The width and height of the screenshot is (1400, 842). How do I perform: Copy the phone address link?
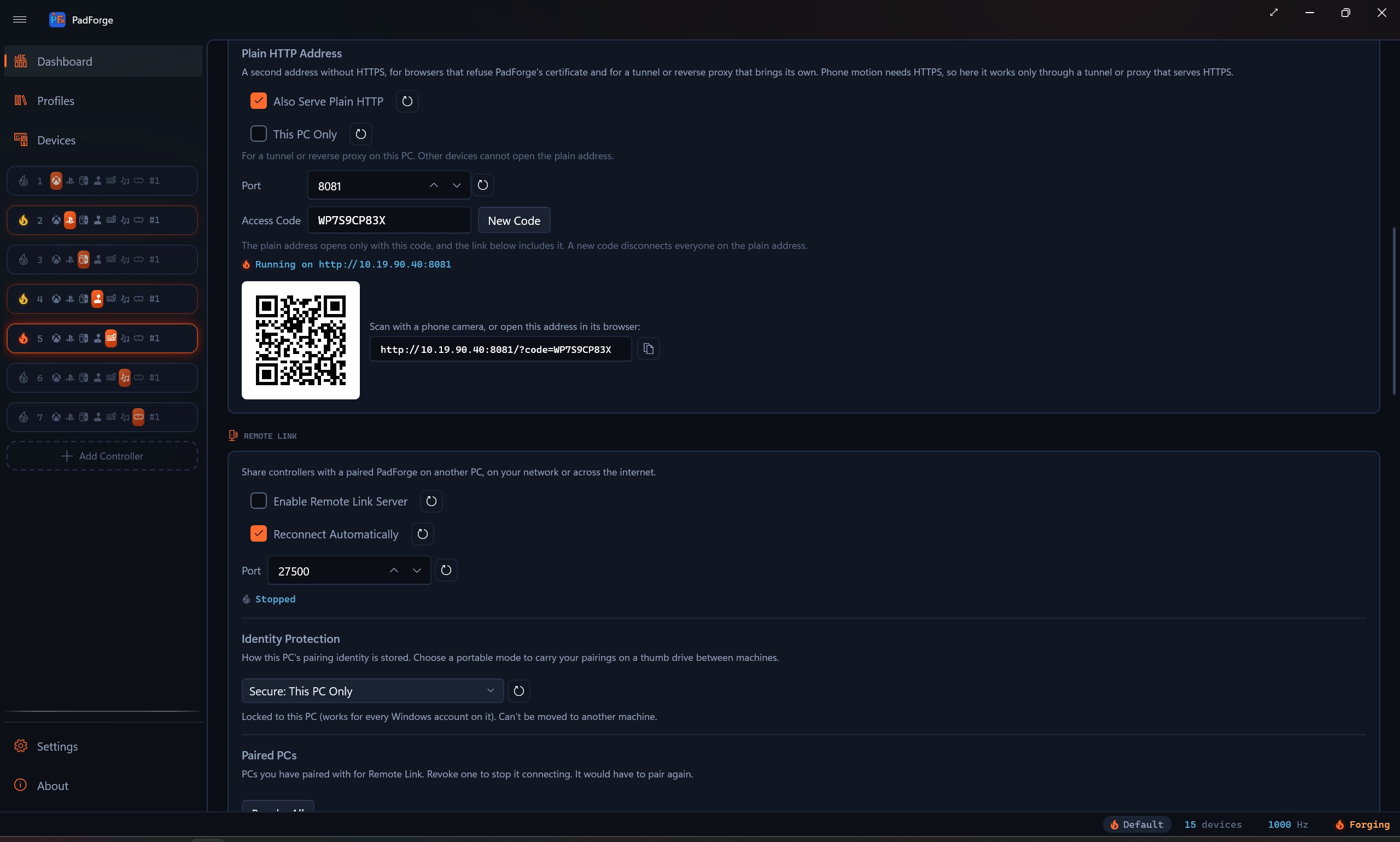649,349
